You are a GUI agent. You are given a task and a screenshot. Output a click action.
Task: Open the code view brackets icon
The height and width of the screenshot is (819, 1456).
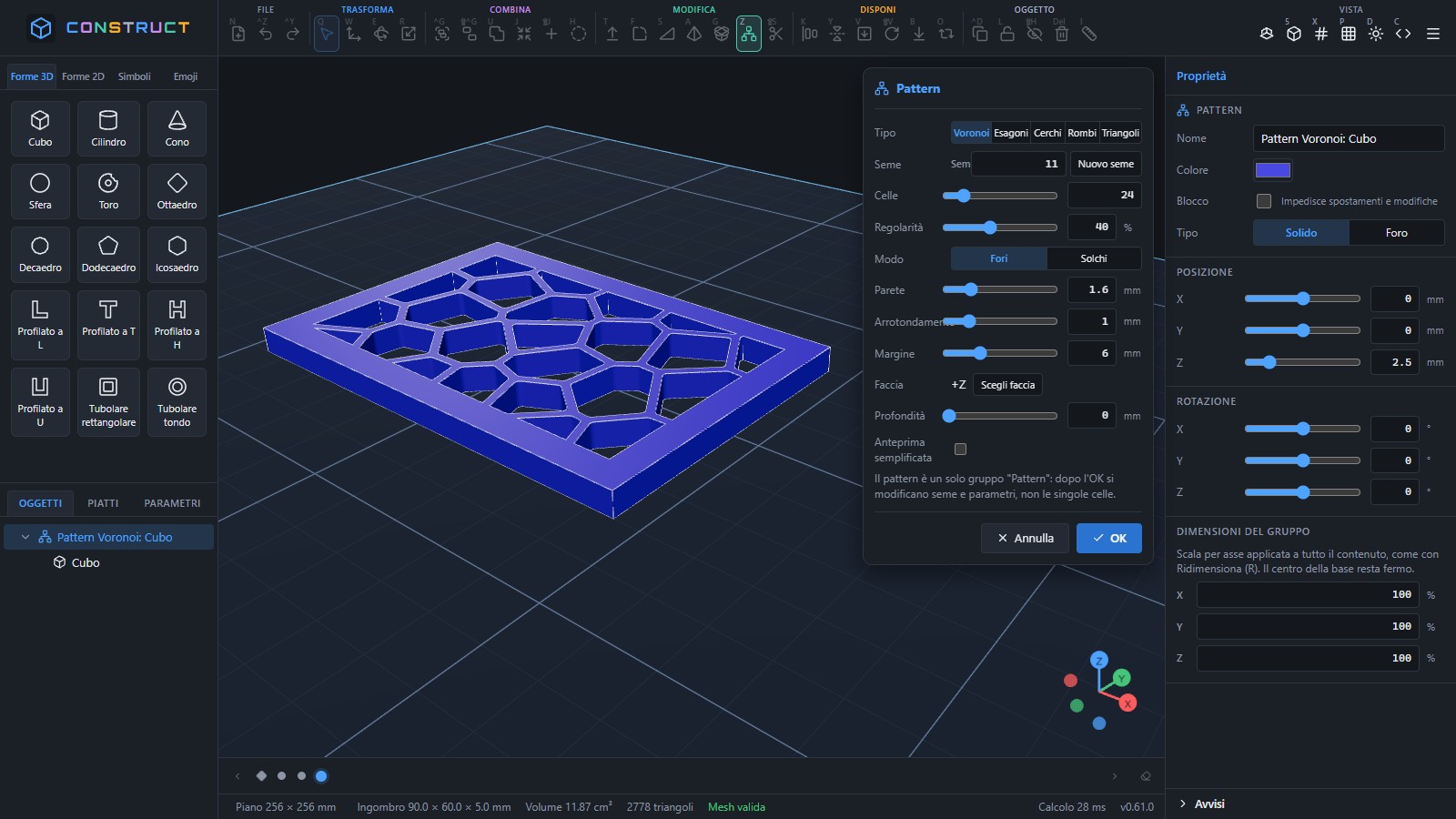1403,34
